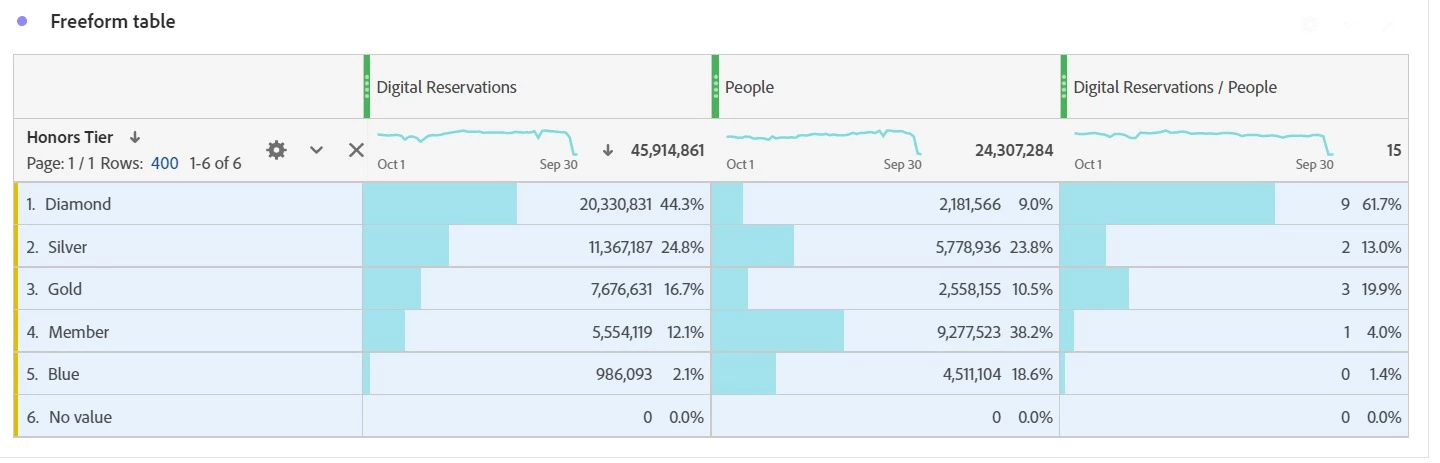Image resolution: width=1440 pixels, height=463 pixels.
Task: Click the 1.4% value in Blue row
Action: tap(1384, 374)
